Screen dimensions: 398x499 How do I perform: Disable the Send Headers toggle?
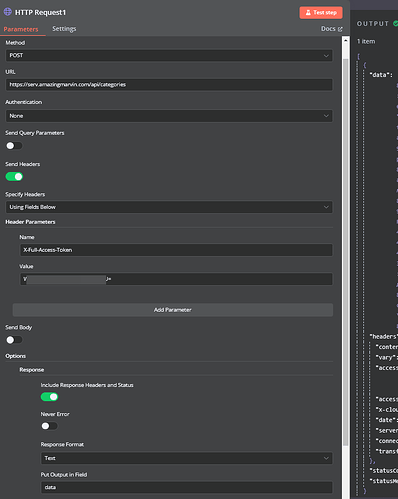tap(14, 177)
